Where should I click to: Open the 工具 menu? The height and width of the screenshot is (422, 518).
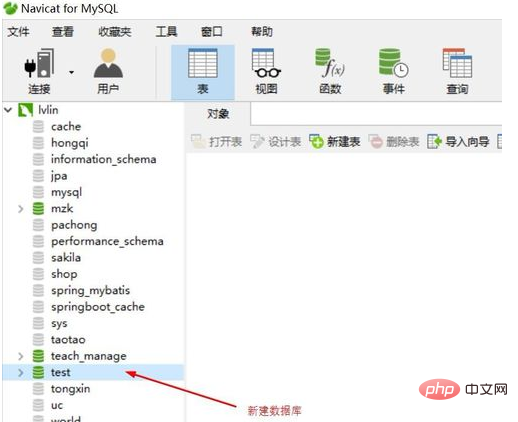(x=166, y=32)
